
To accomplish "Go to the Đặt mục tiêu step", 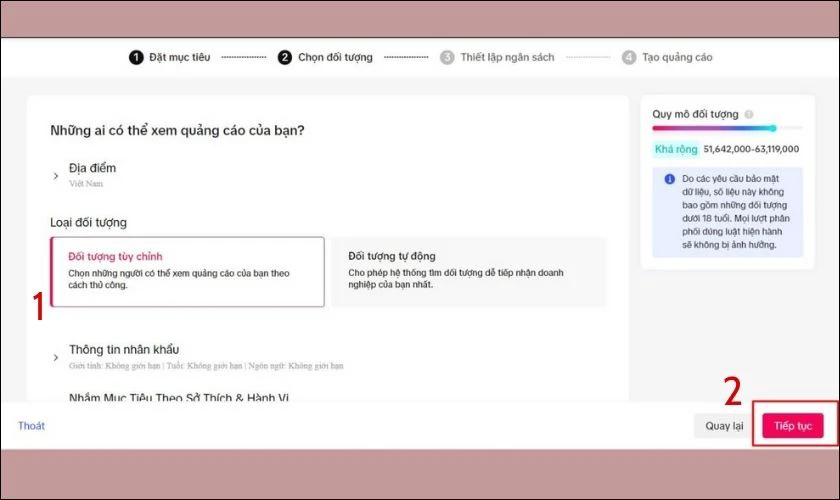I will [x=179, y=57].
